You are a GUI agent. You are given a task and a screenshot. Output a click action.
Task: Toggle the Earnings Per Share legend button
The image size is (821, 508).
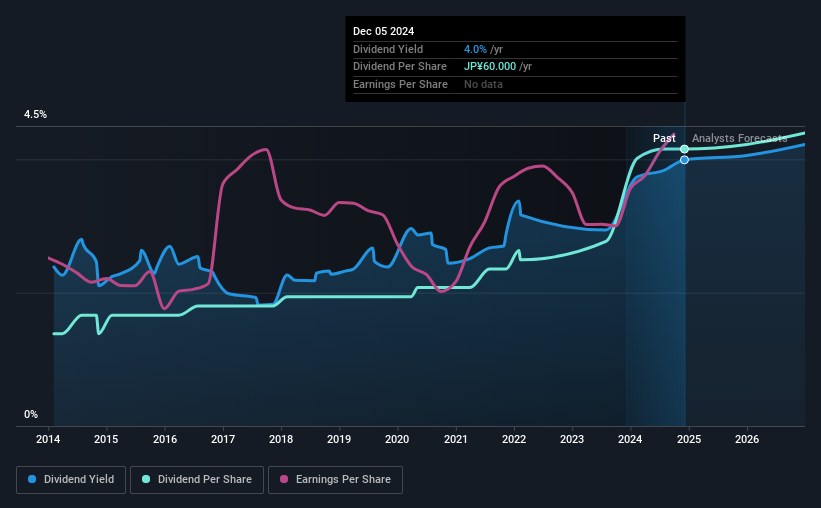[335, 480]
